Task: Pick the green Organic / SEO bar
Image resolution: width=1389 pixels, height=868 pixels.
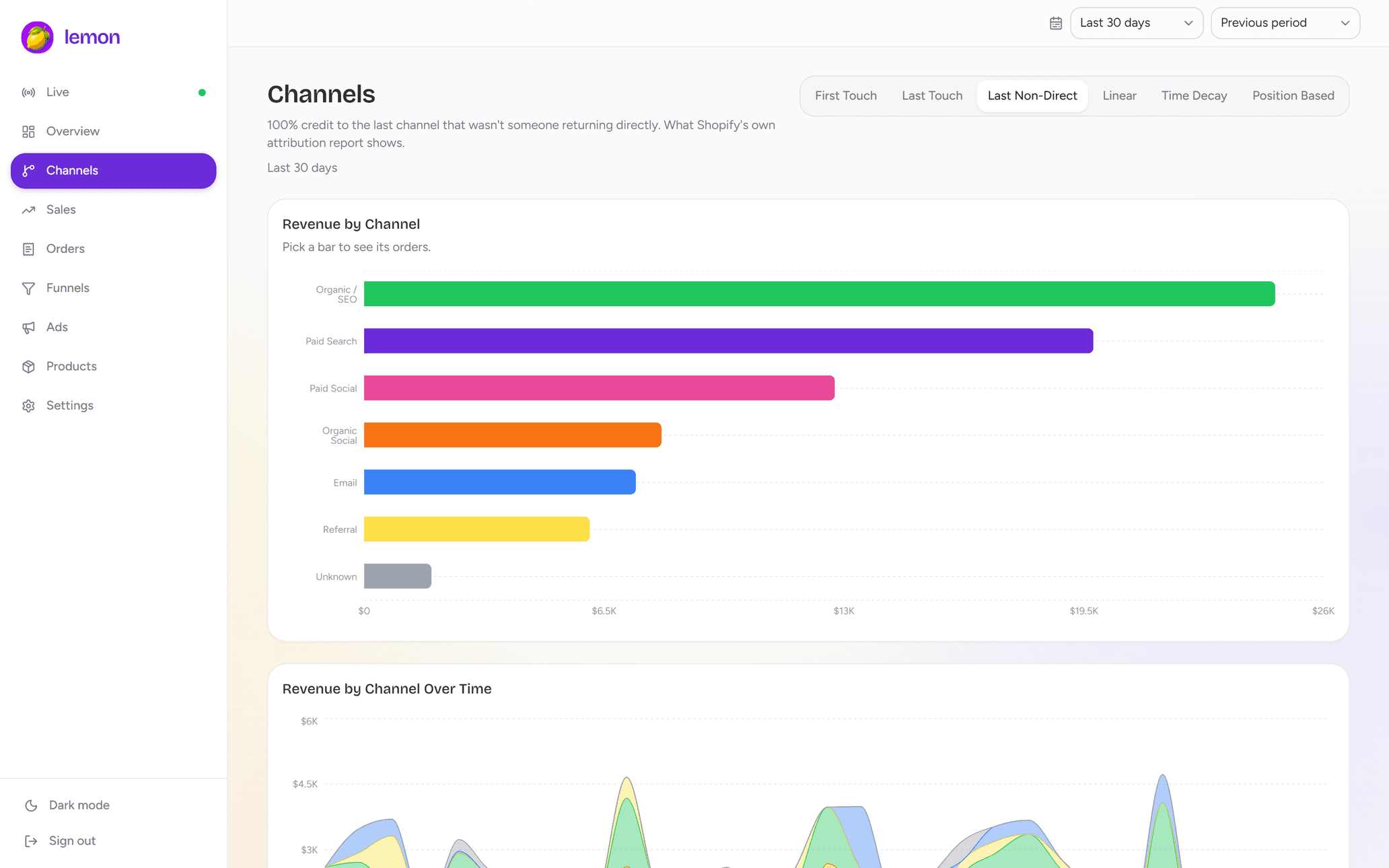Action: tap(819, 294)
